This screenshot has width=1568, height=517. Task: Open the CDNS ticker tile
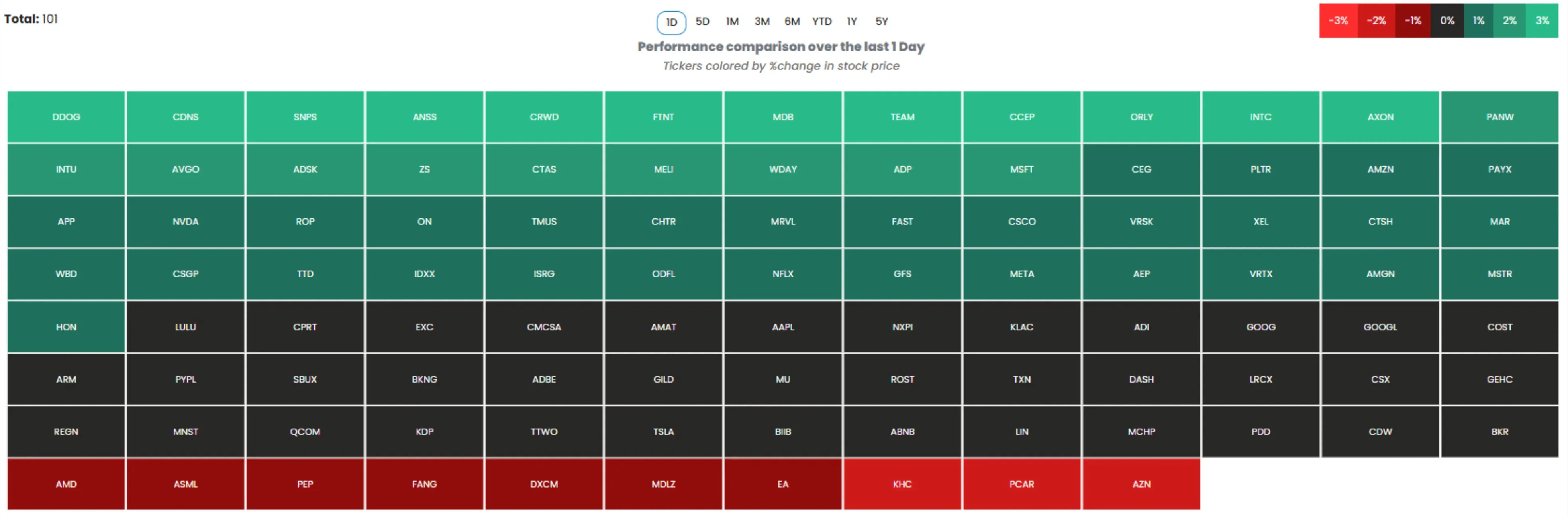[x=186, y=117]
